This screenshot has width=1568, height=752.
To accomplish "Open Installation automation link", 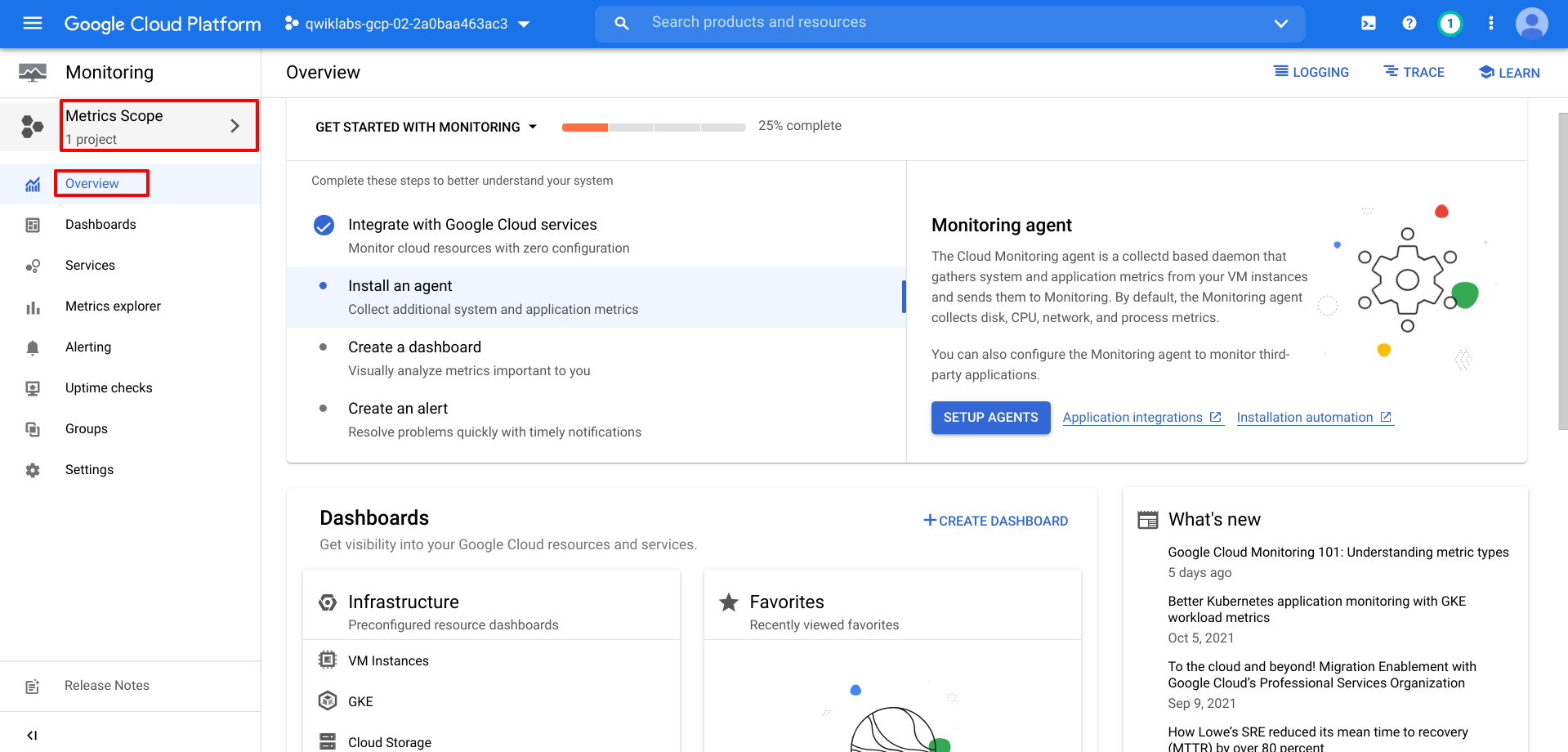I will click(x=1315, y=418).
